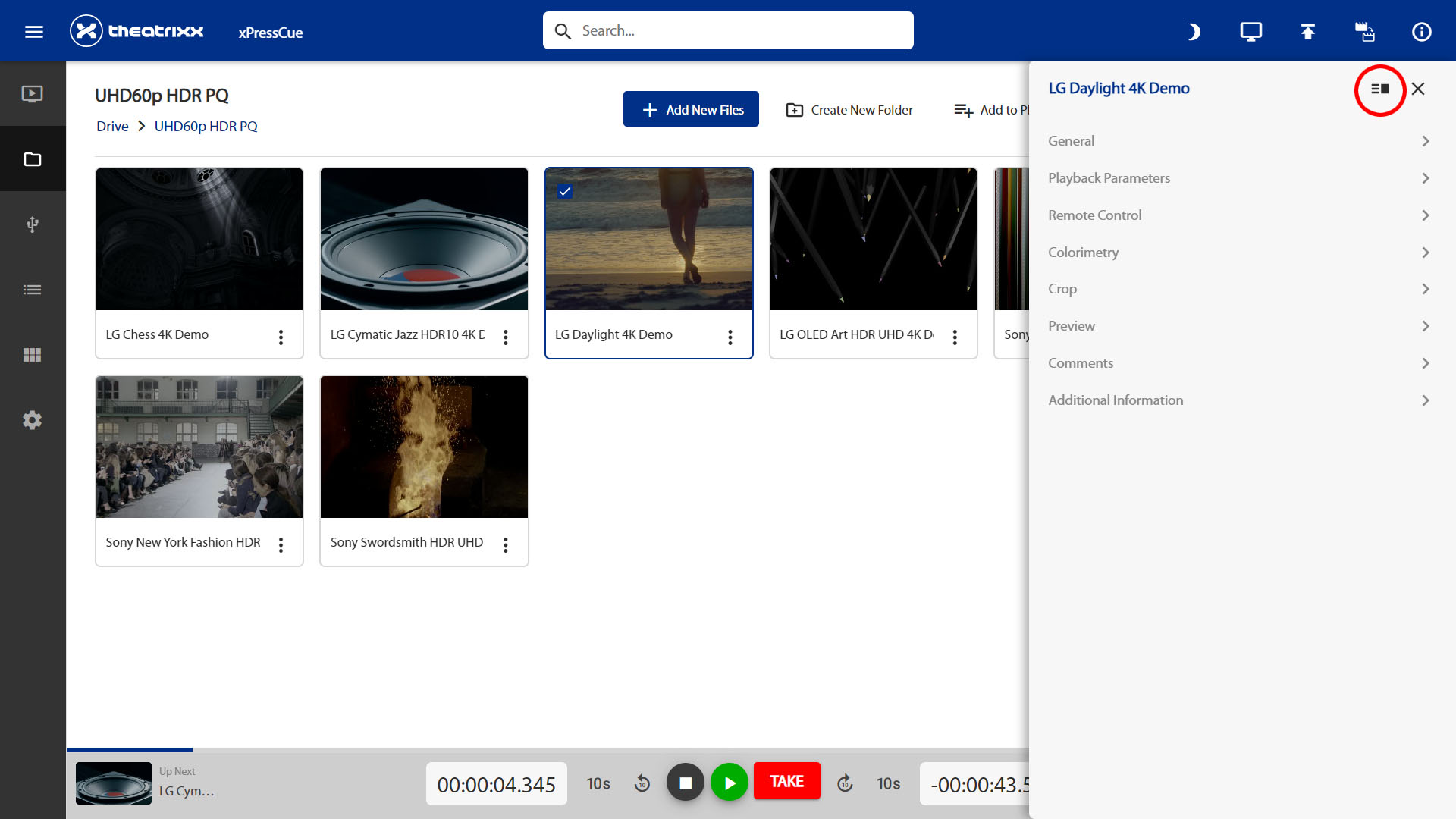Click in the Search field
The image size is (1456, 819).
coord(728,30)
